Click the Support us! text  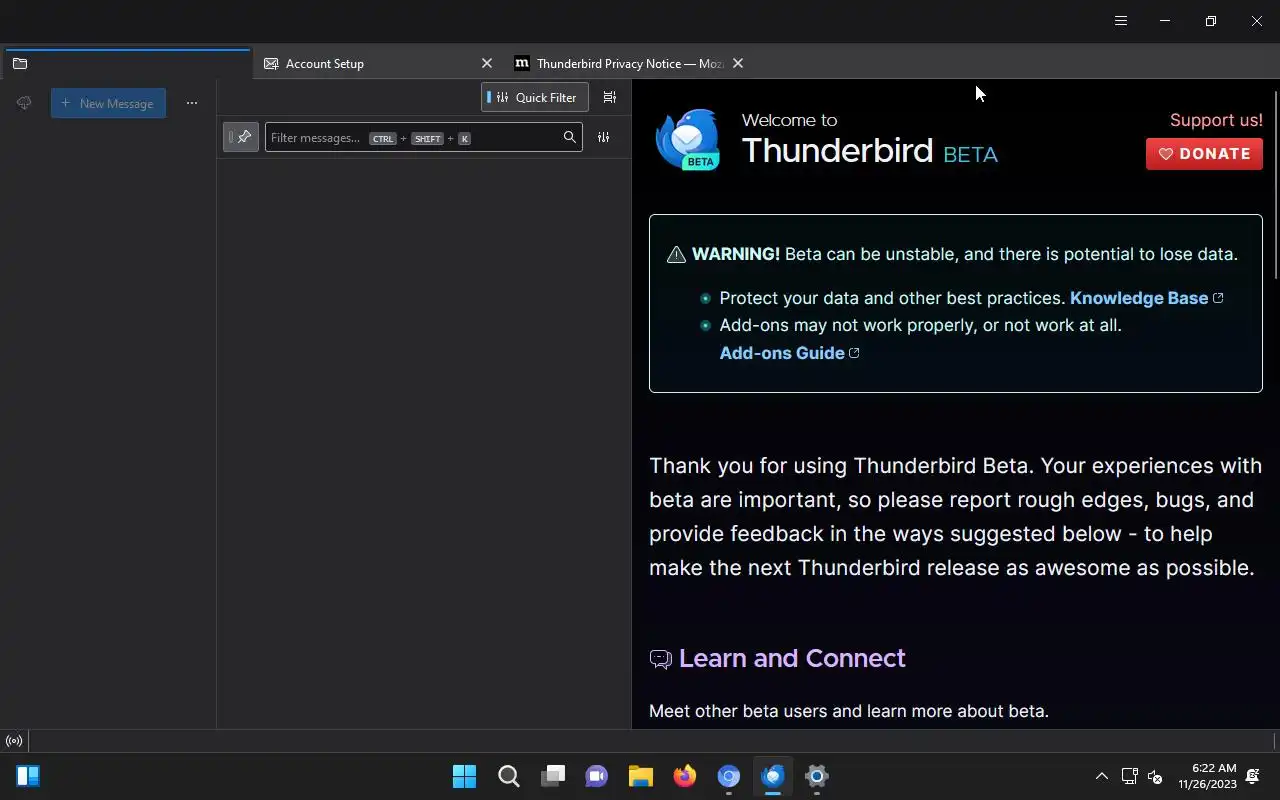[1216, 120]
